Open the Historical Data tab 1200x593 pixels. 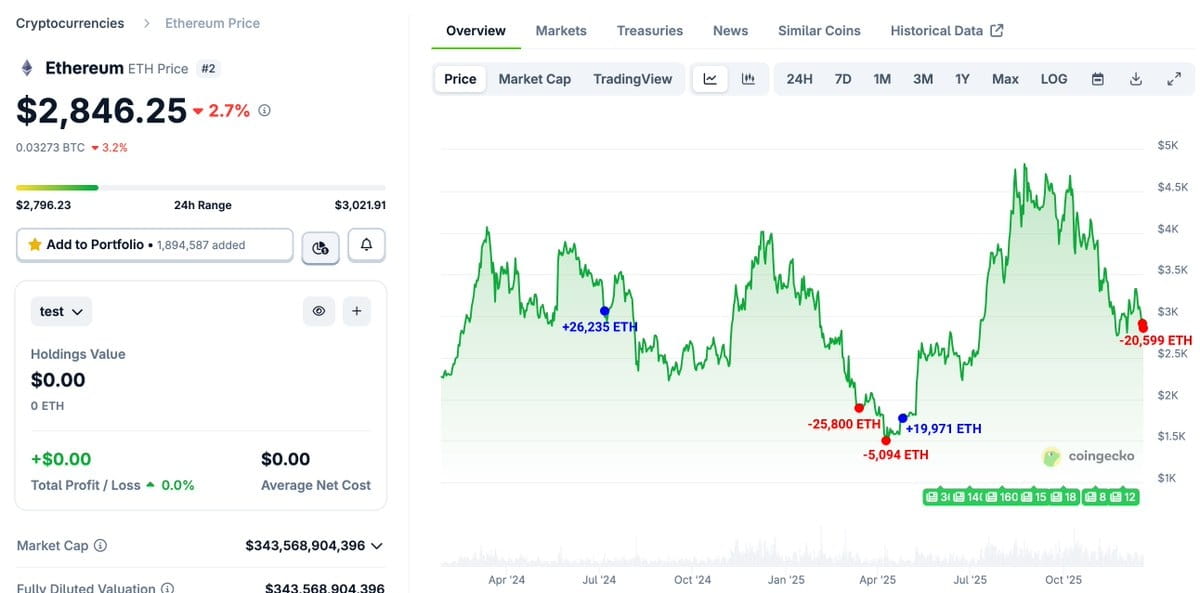946,31
